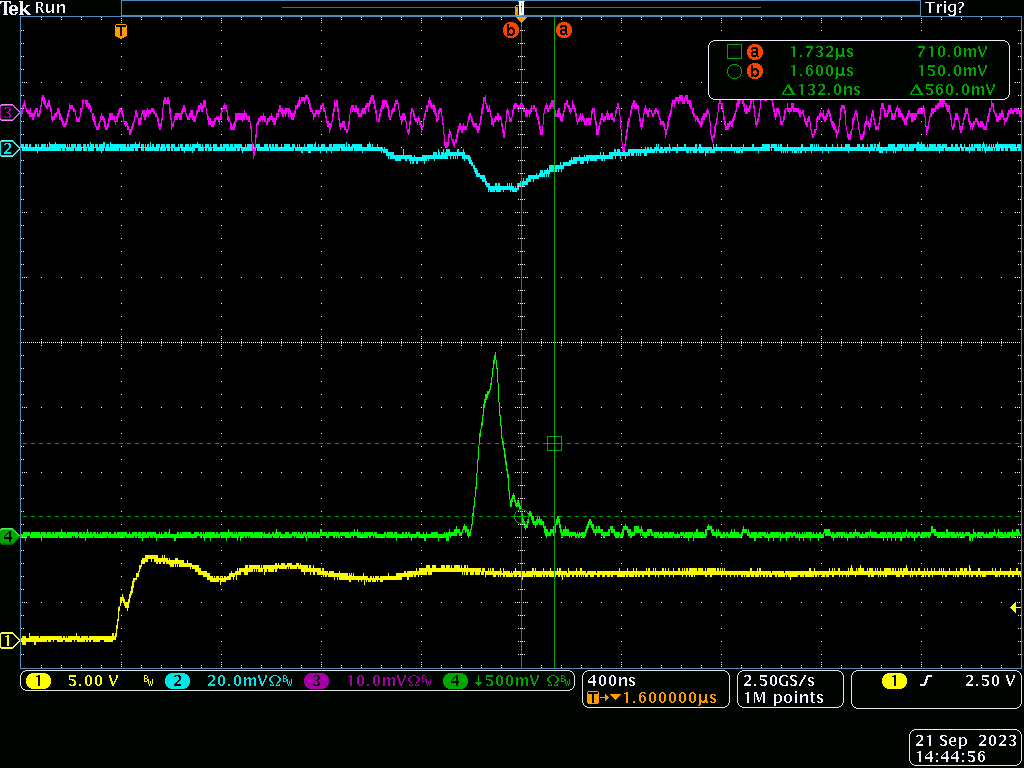Click the channel 3 magenta ground marker

[9, 113]
